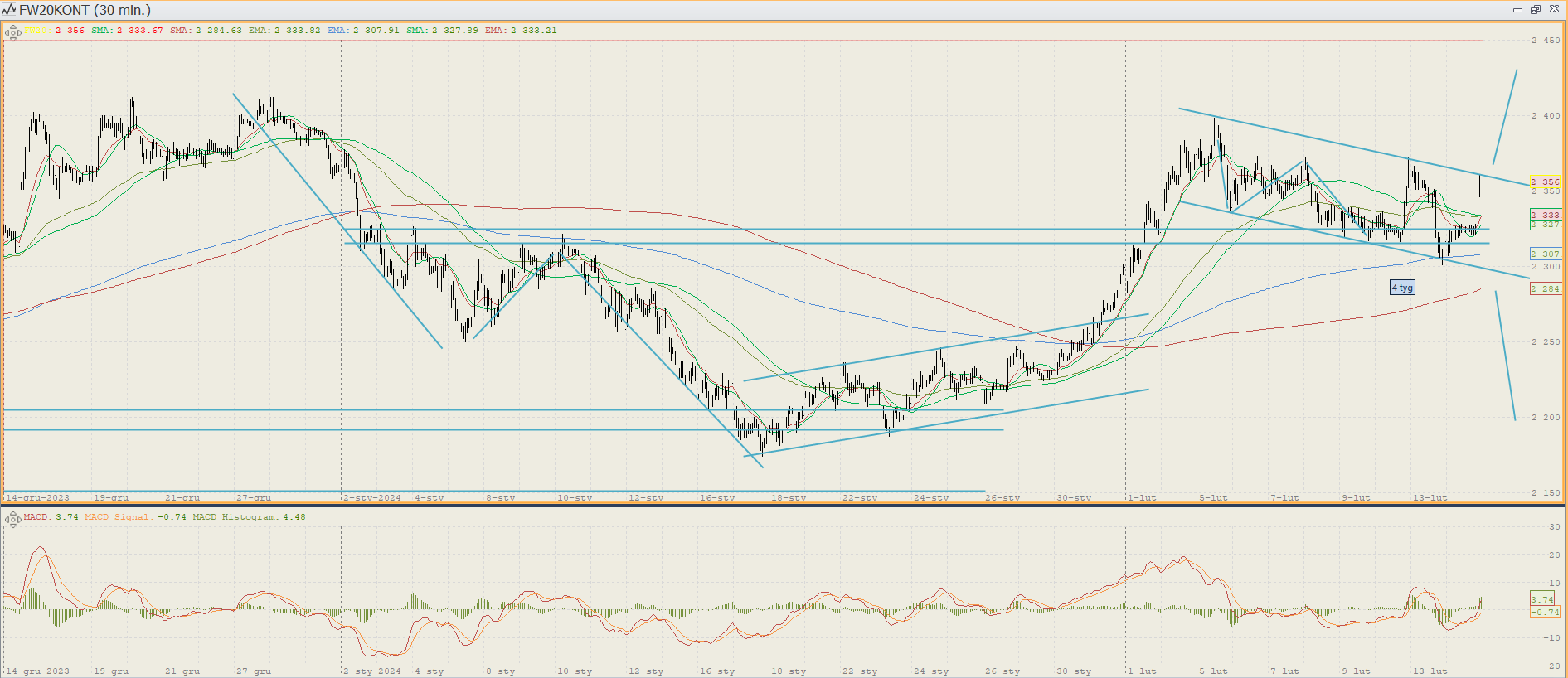1568x678 pixels.
Task: Select the SMA 2 284.63 legend entry
Action: 206,31
